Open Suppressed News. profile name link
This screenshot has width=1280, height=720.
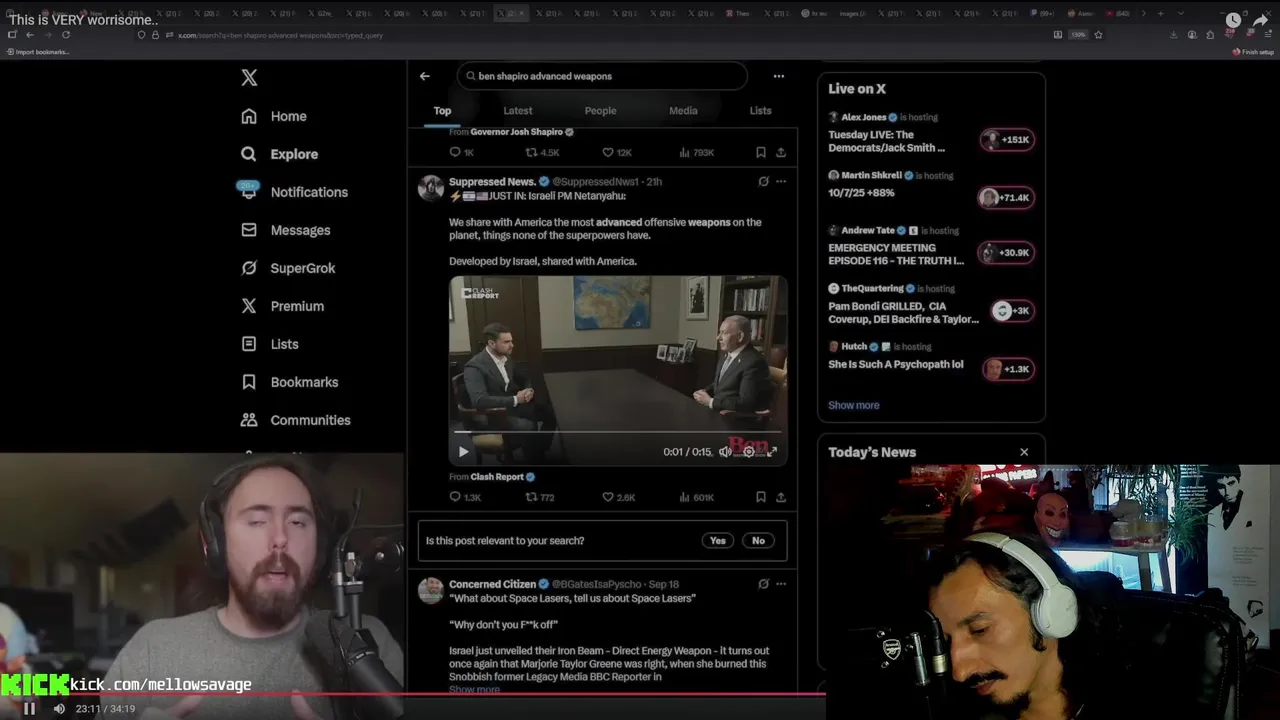tap(492, 182)
